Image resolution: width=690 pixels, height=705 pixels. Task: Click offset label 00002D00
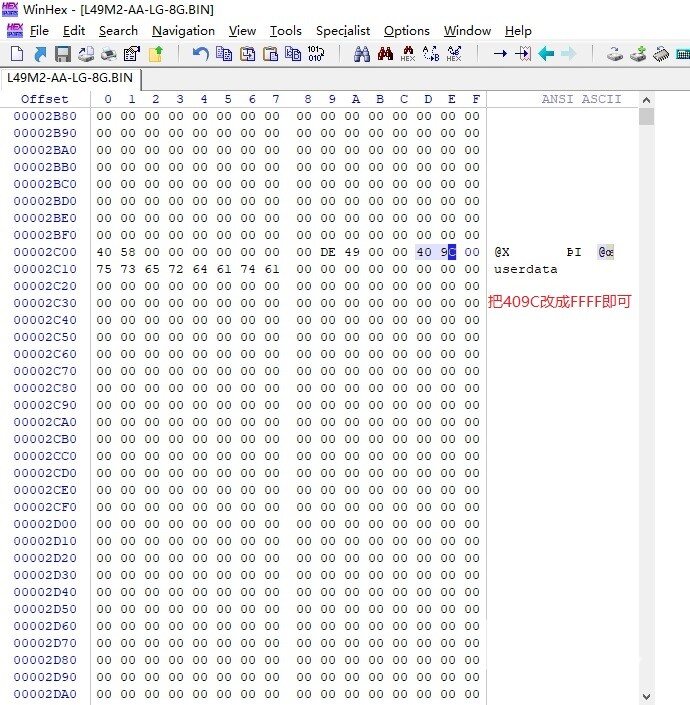[x=45, y=524]
